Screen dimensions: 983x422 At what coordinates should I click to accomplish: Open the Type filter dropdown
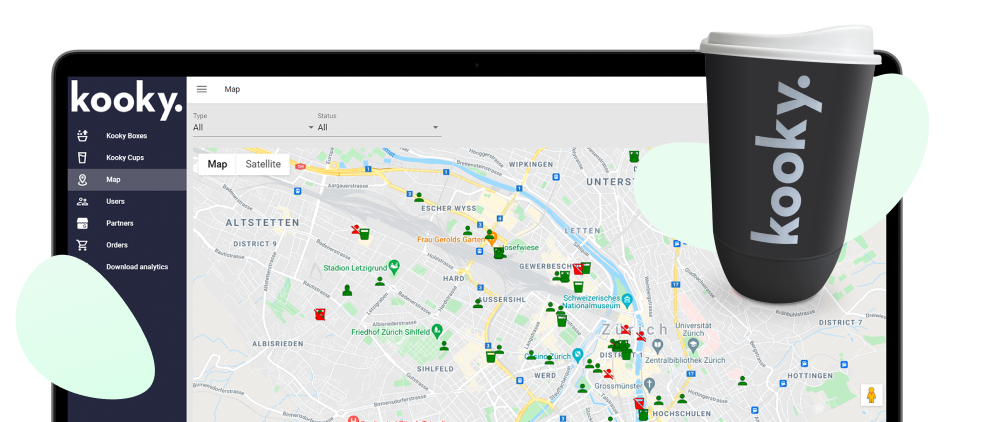click(x=253, y=127)
